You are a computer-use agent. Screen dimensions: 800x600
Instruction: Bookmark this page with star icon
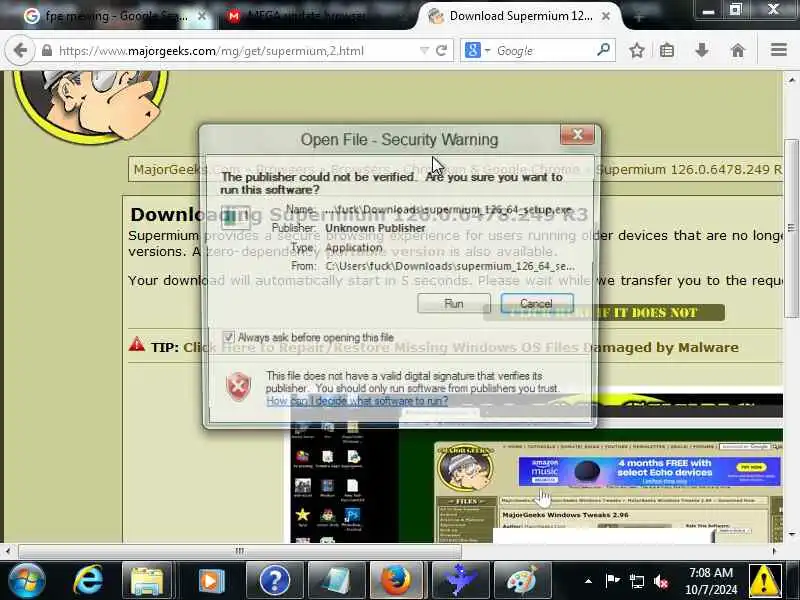tap(637, 51)
